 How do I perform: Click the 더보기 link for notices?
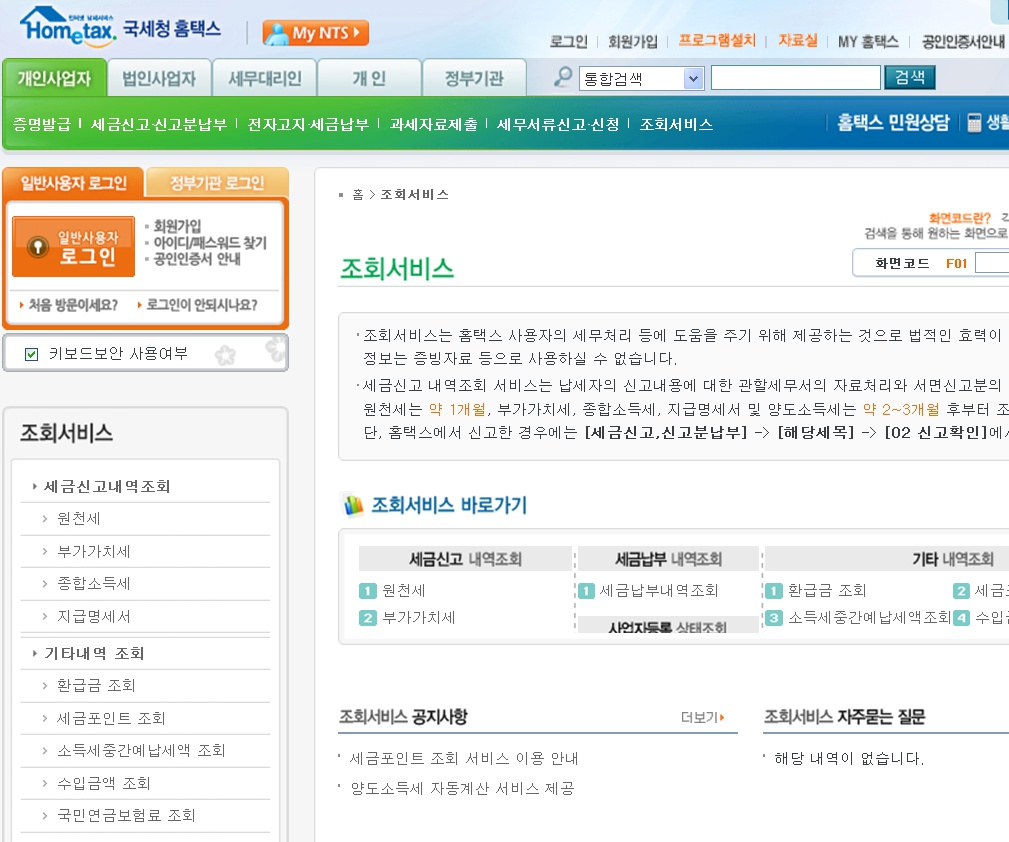pyautogui.click(x=702, y=717)
